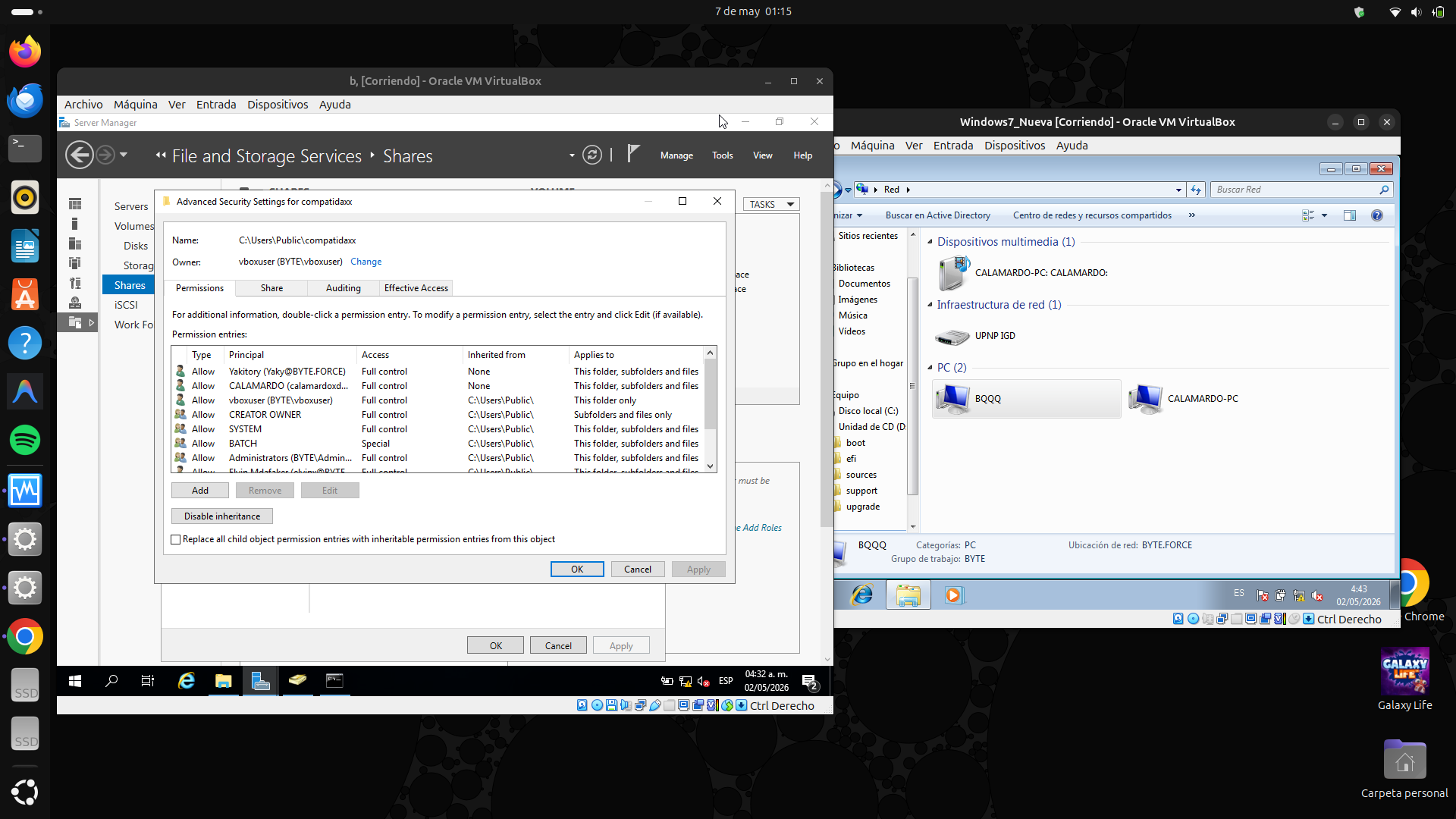
Task: Select the CALAMARDO-PC computer
Action: point(1185,399)
